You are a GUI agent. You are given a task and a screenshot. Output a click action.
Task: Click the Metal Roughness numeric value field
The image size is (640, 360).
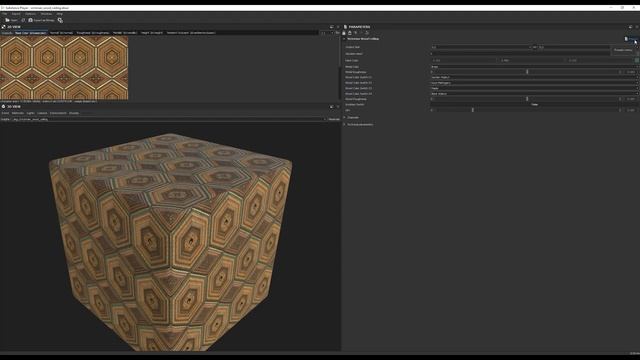[631, 72]
